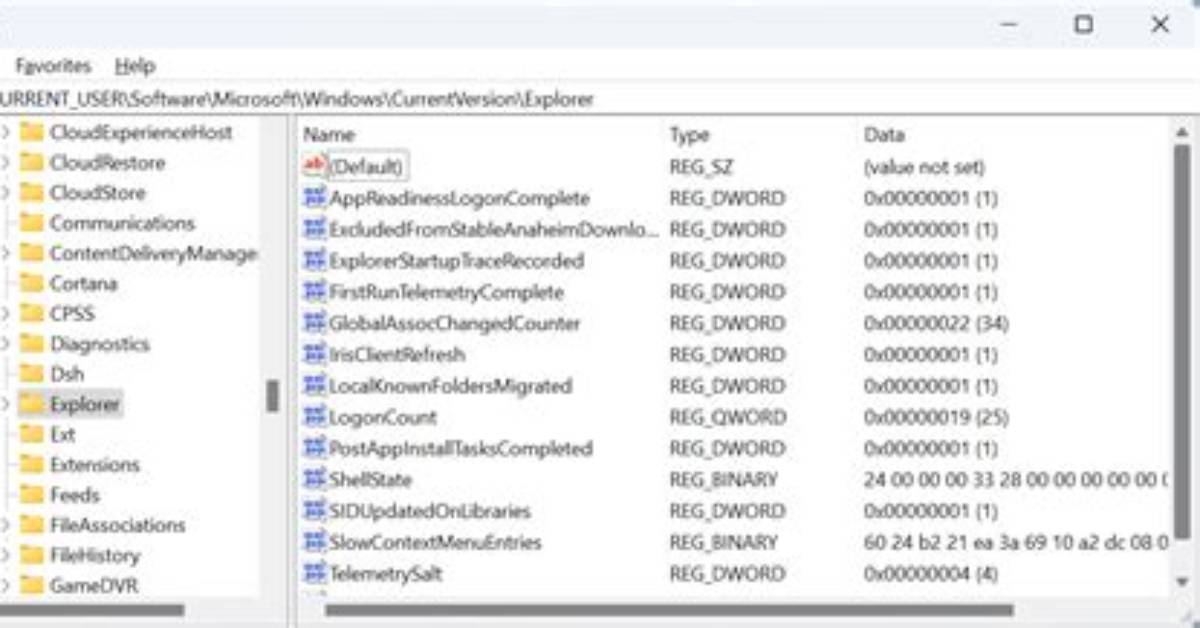Select the Extensions registry key
Image resolution: width=1200 pixels, height=628 pixels.
pos(95,464)
